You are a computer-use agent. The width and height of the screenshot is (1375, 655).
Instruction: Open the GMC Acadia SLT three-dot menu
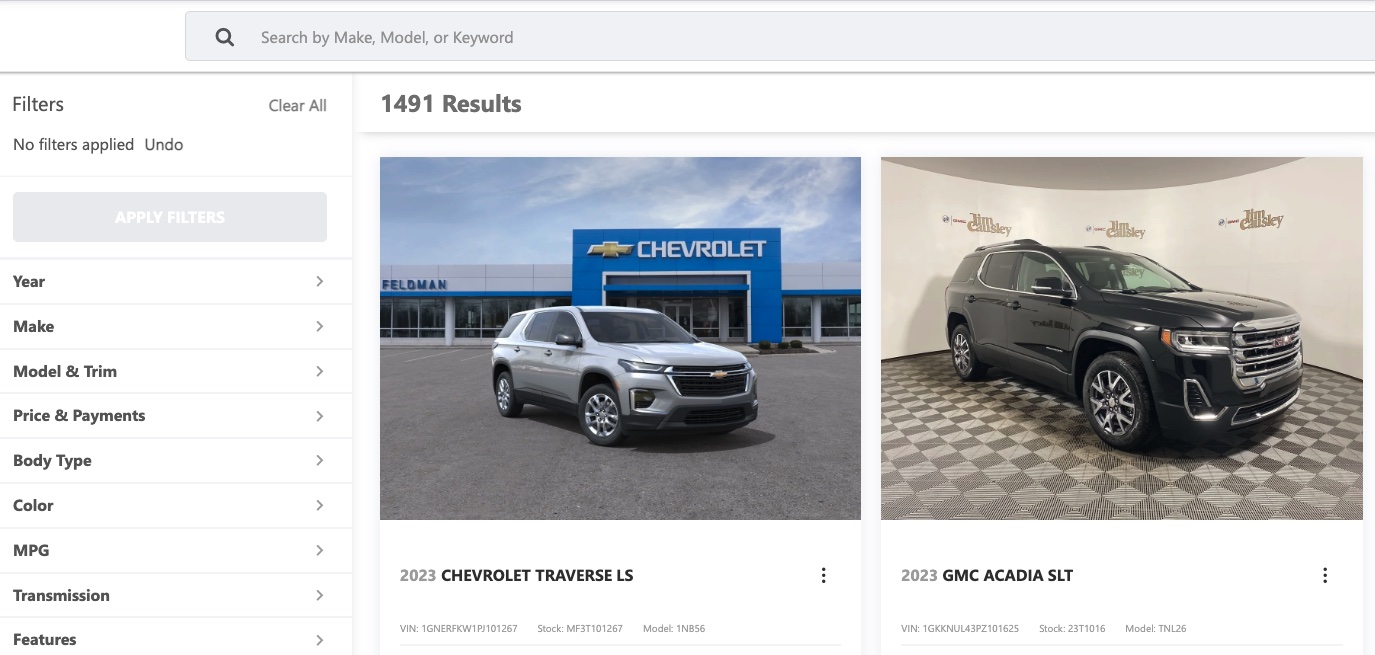point(1325,575)
